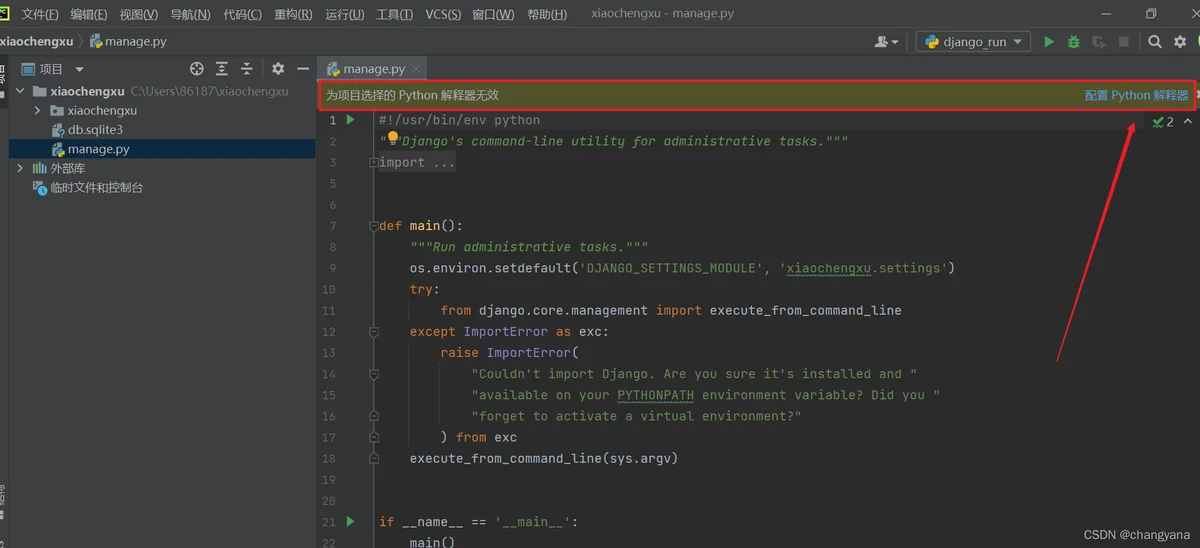This screenshot has width=1200, height=548.
Task: Click the run with coverage icon
Action: point(1099,42)
